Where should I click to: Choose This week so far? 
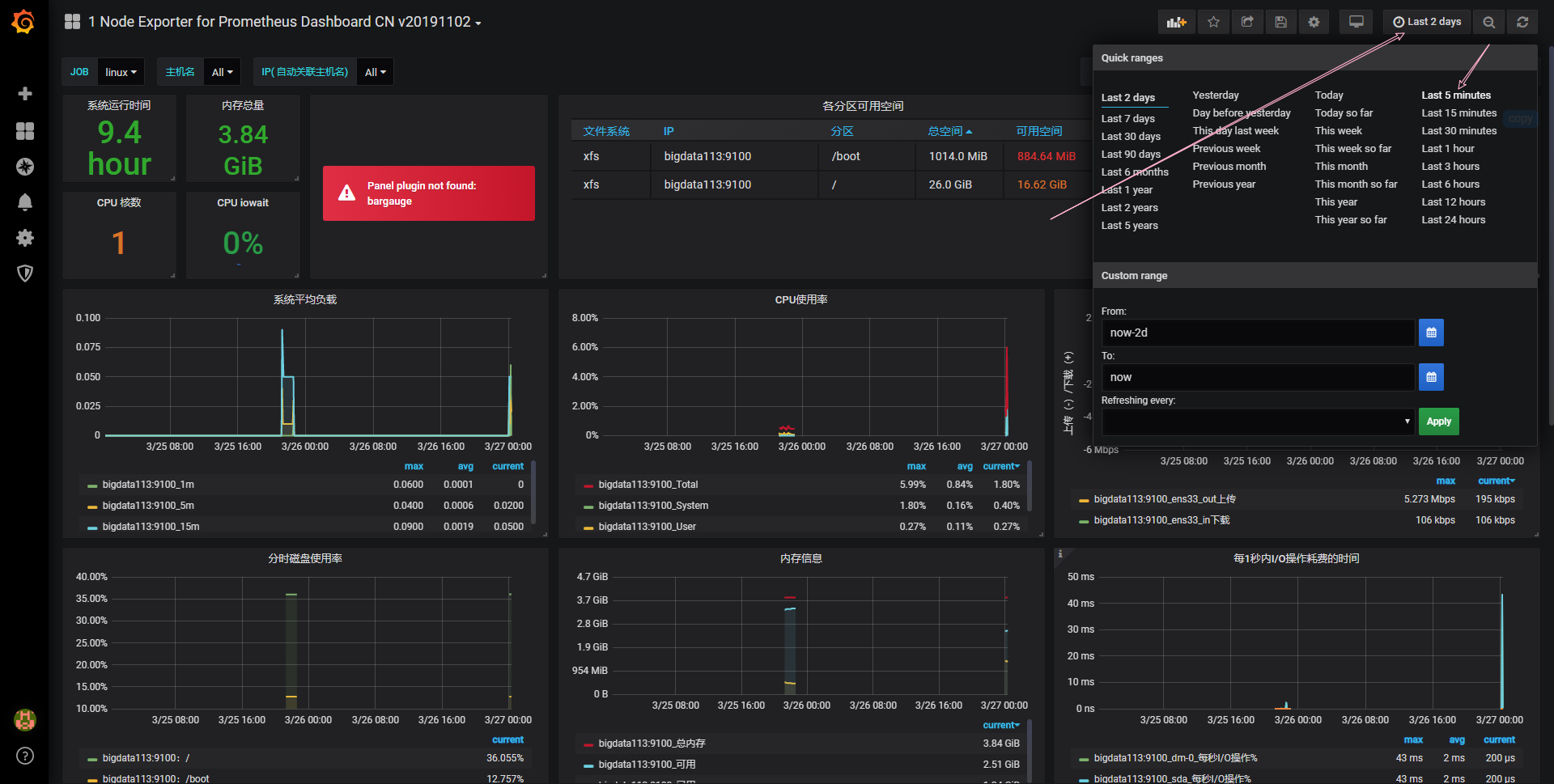point(1352,149)
